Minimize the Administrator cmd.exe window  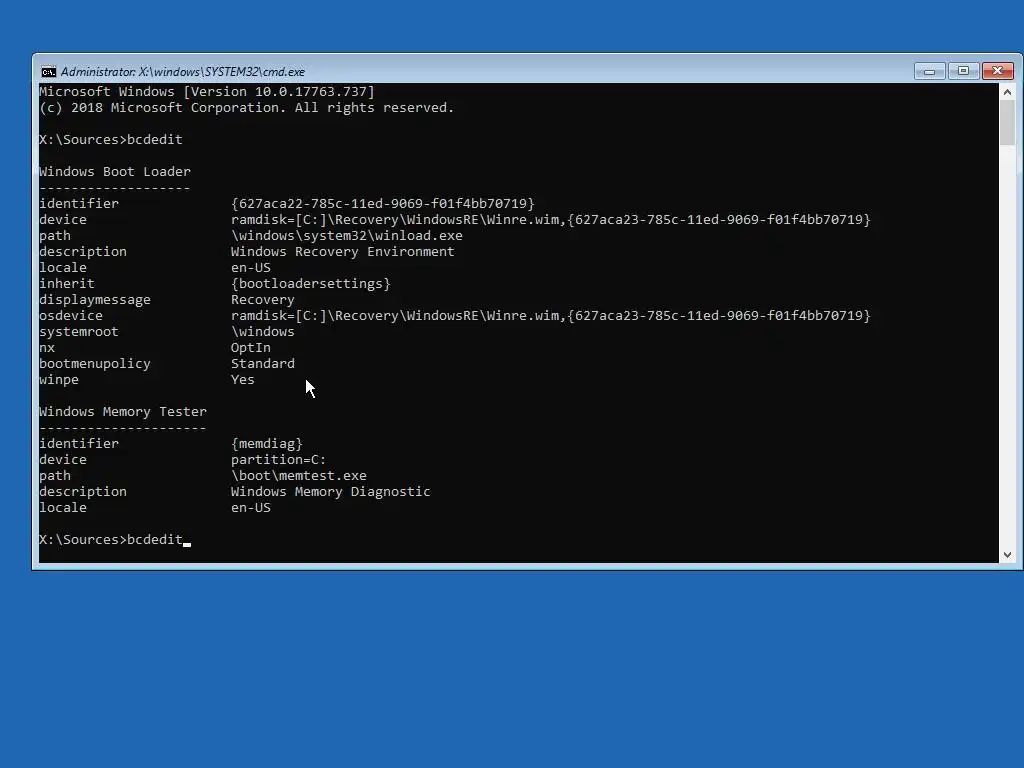click(929, 71)
